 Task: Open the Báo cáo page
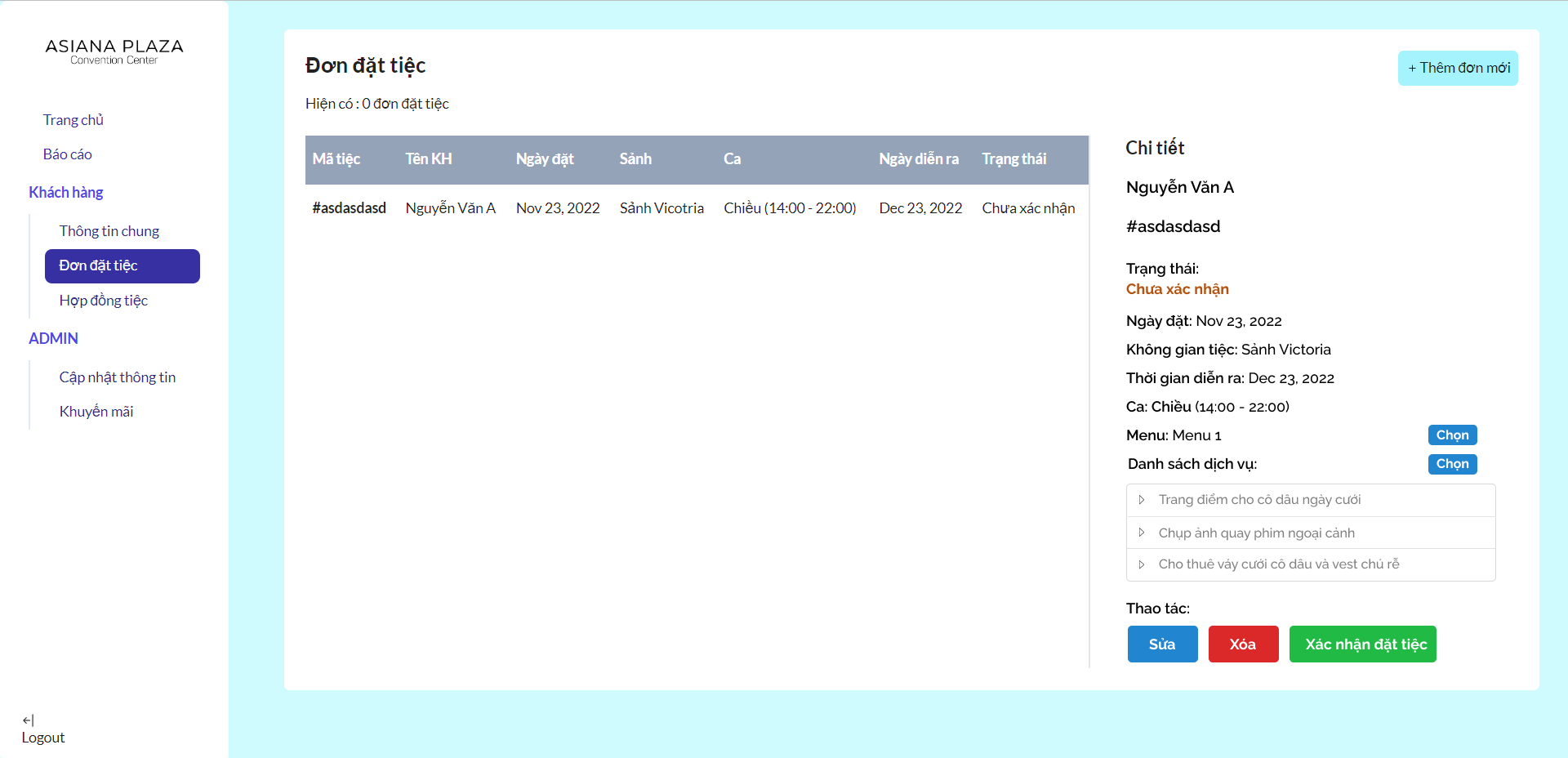(x=68, y=154)
